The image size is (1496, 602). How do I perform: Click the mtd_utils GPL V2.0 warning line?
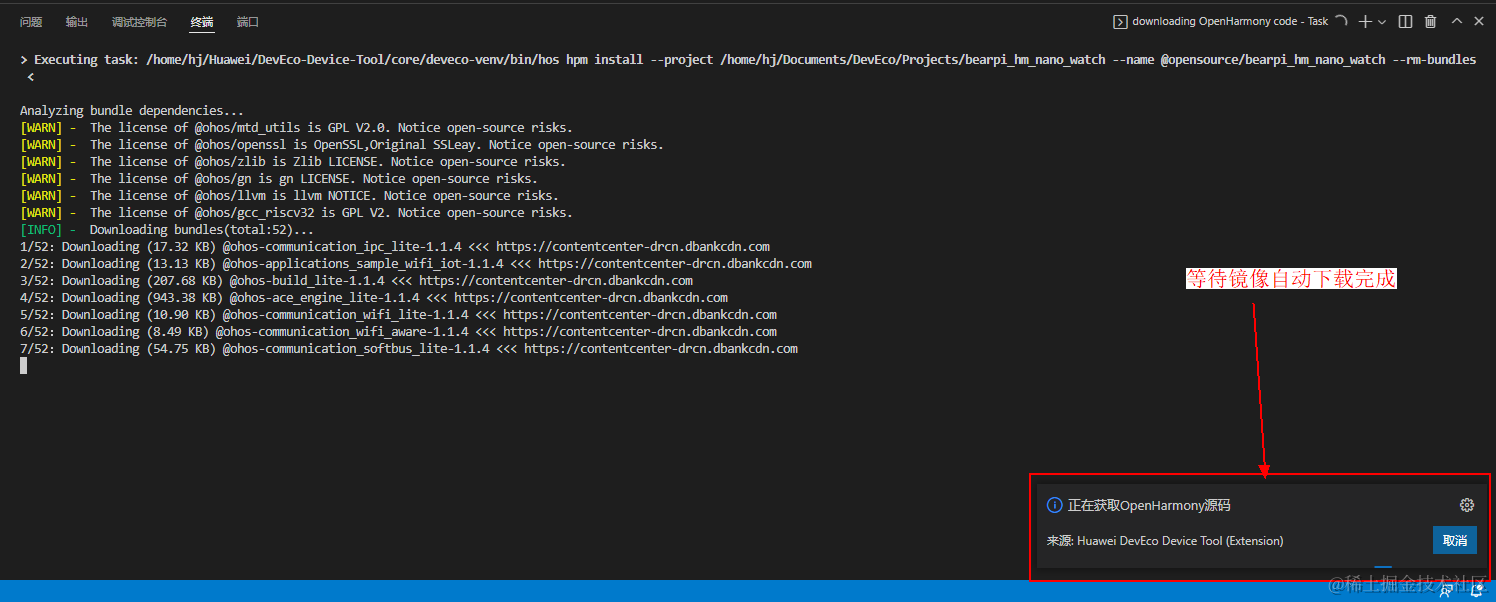pos(296,127)
